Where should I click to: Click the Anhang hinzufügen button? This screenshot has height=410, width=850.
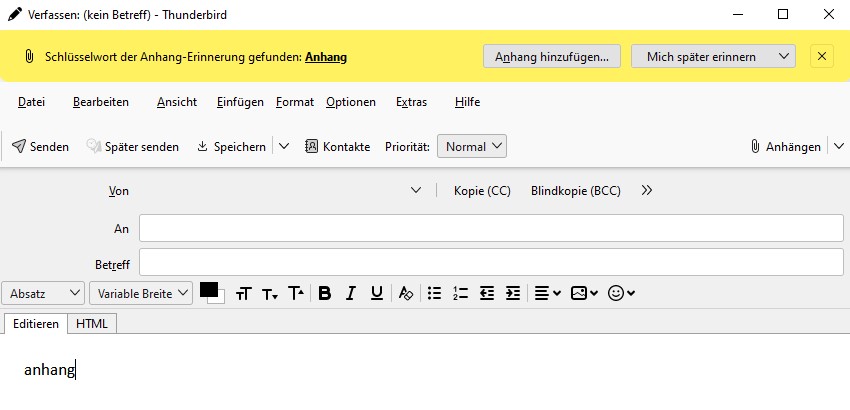(552, 57)
